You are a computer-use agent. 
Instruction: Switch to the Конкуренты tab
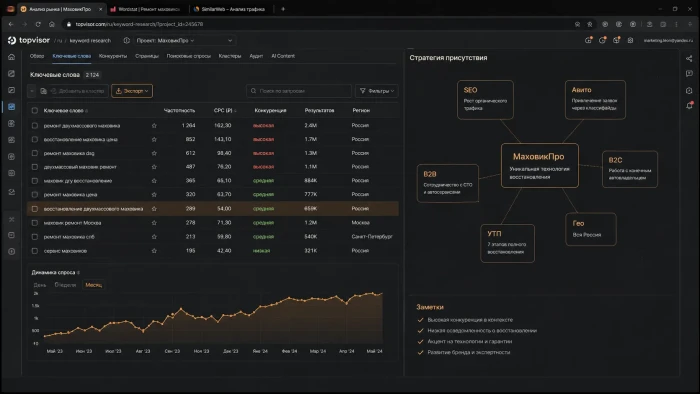[113, 56]
